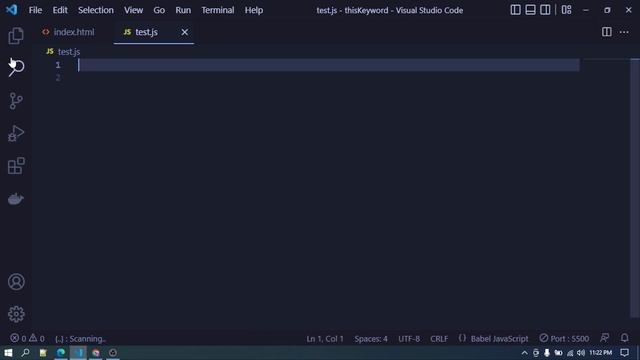Open the Windows Action Center

(x=624, y=353)
